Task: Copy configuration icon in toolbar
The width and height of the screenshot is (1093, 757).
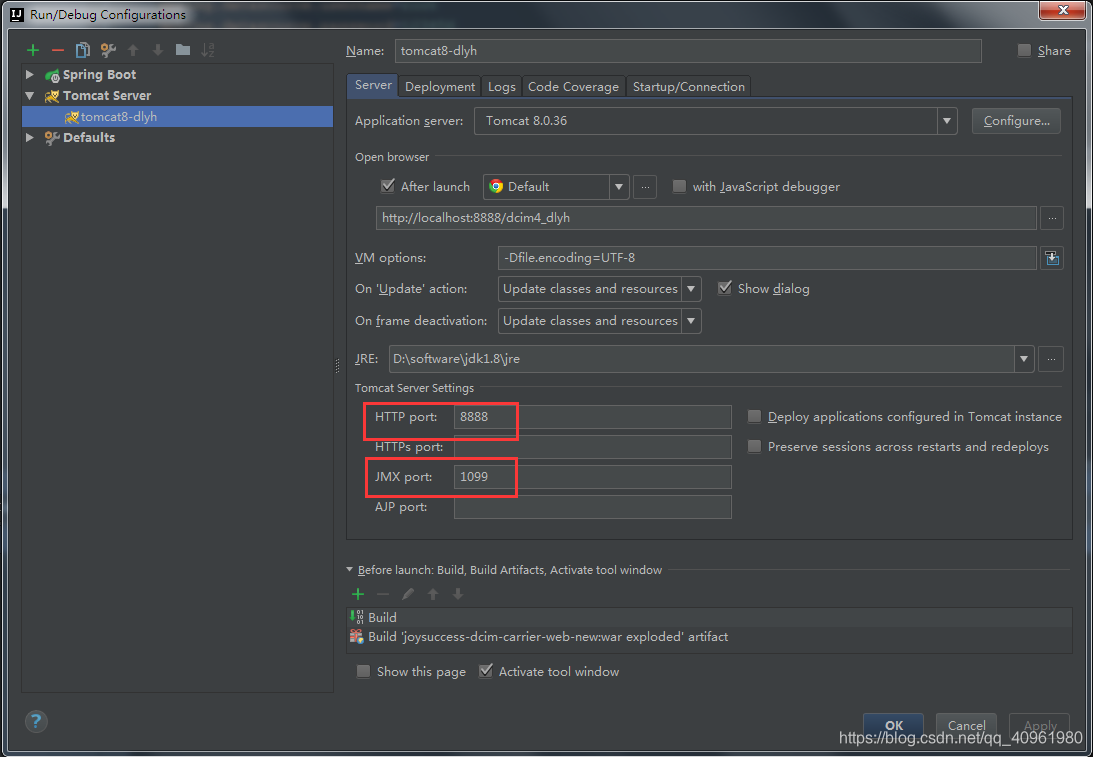Action: pyautogui.click(x=83, y=50)
